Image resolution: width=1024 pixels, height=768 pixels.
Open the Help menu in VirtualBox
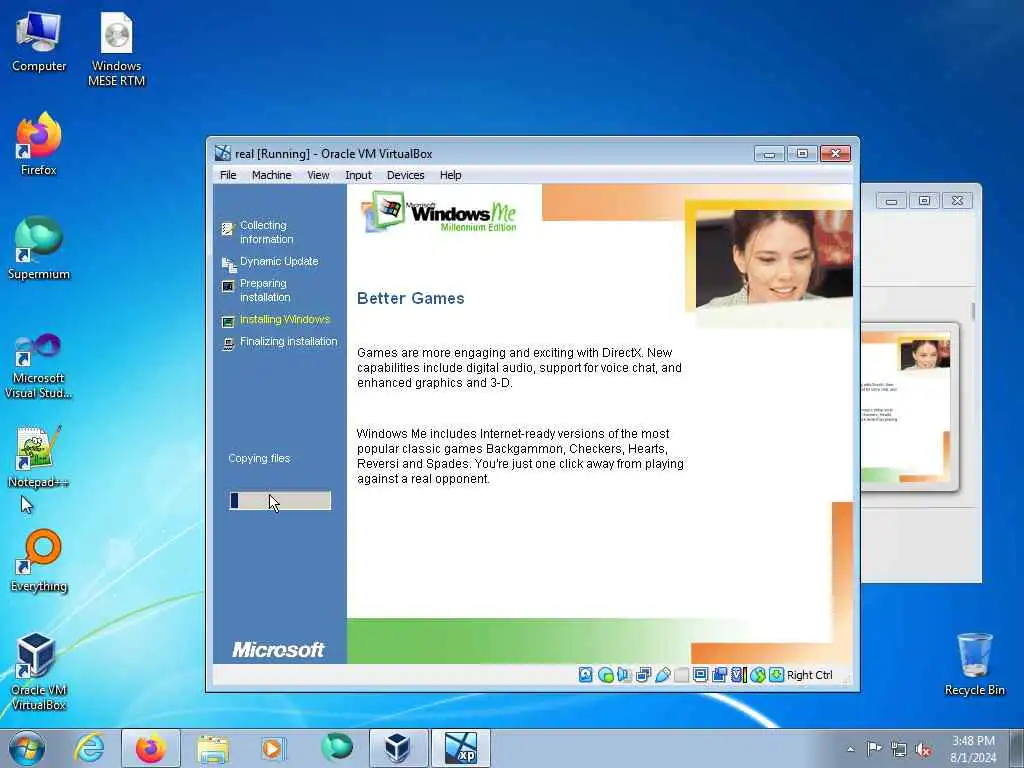tap(451, 175)
